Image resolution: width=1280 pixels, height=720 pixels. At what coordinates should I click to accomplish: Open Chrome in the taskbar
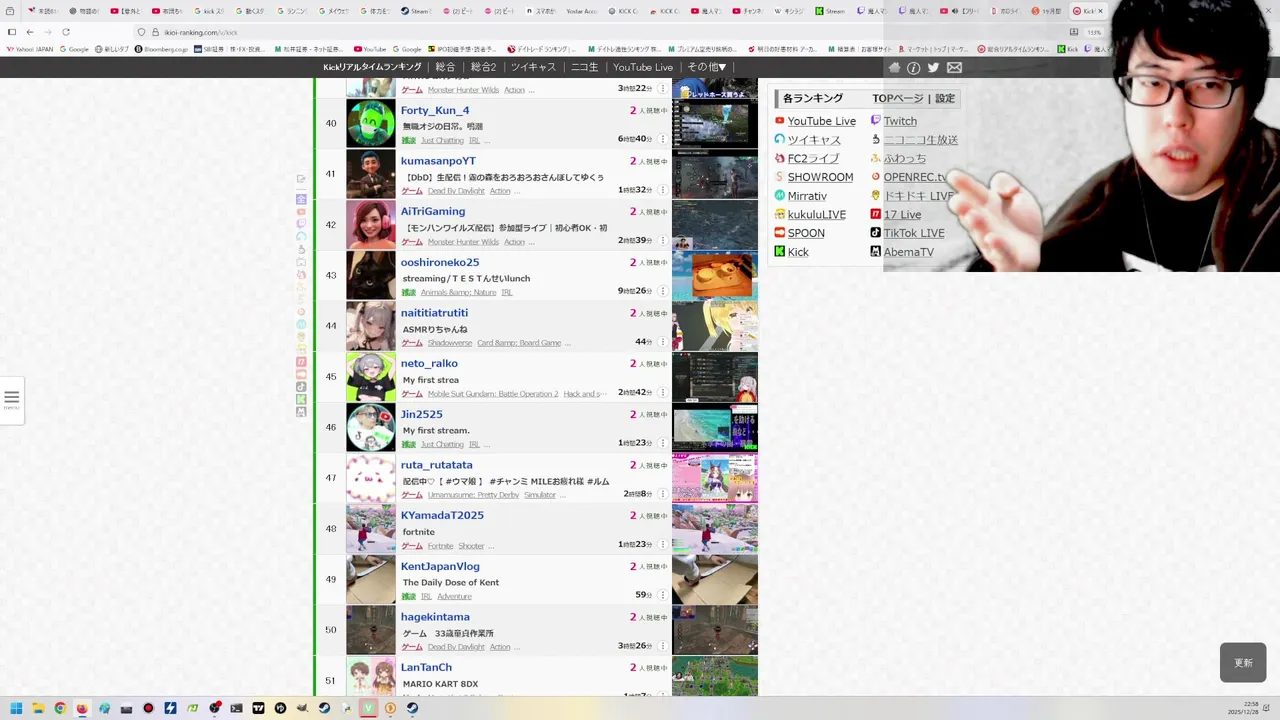point(60,708)
